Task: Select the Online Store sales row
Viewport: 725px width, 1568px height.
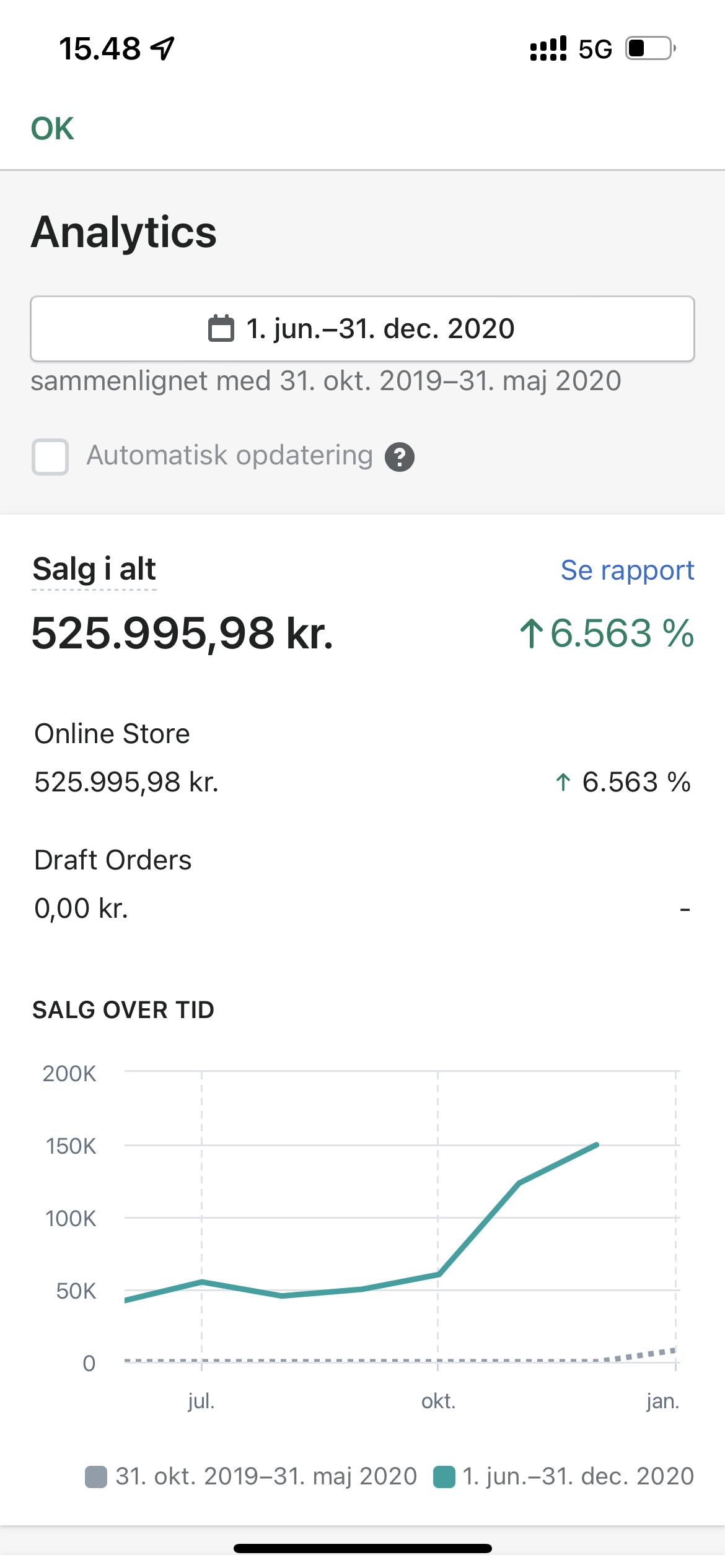Action: pos(362,759)
